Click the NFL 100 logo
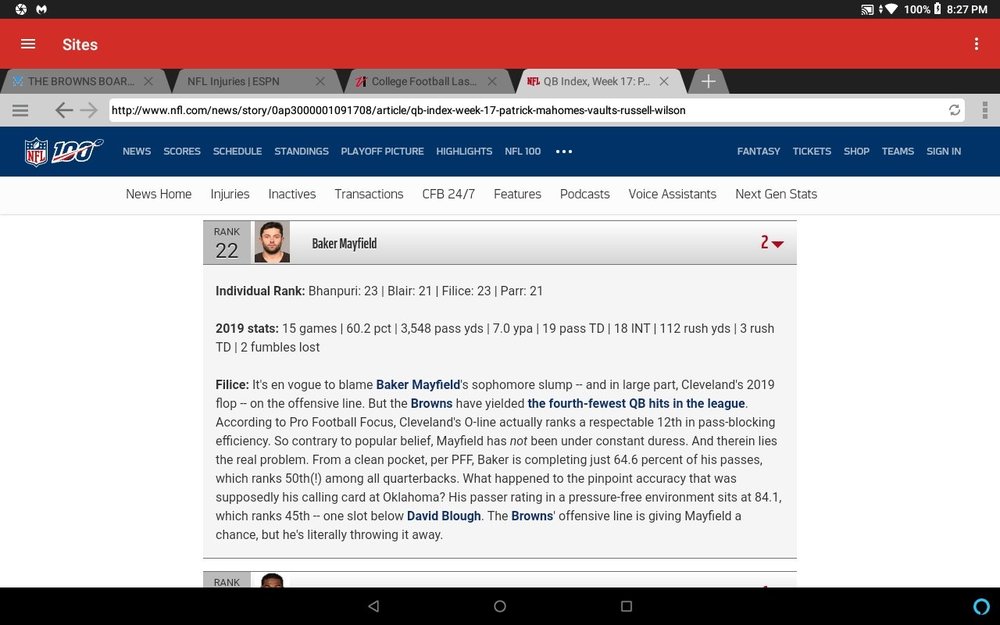Screen dimensions: 1000x625 (63, 152)
